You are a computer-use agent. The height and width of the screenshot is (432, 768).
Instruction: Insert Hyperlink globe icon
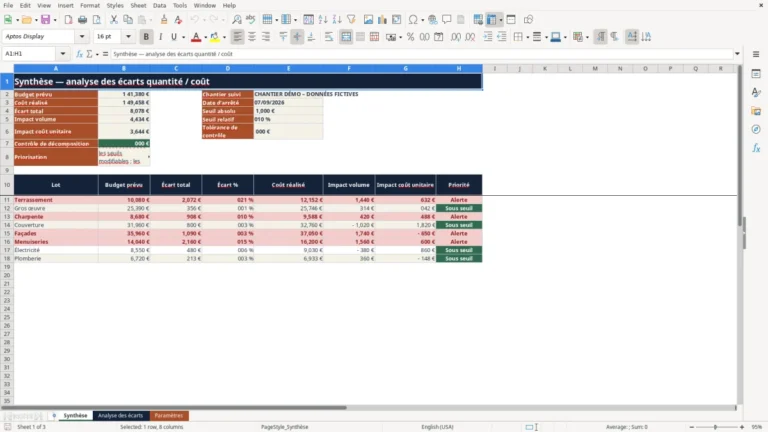[x=432, y=20]
